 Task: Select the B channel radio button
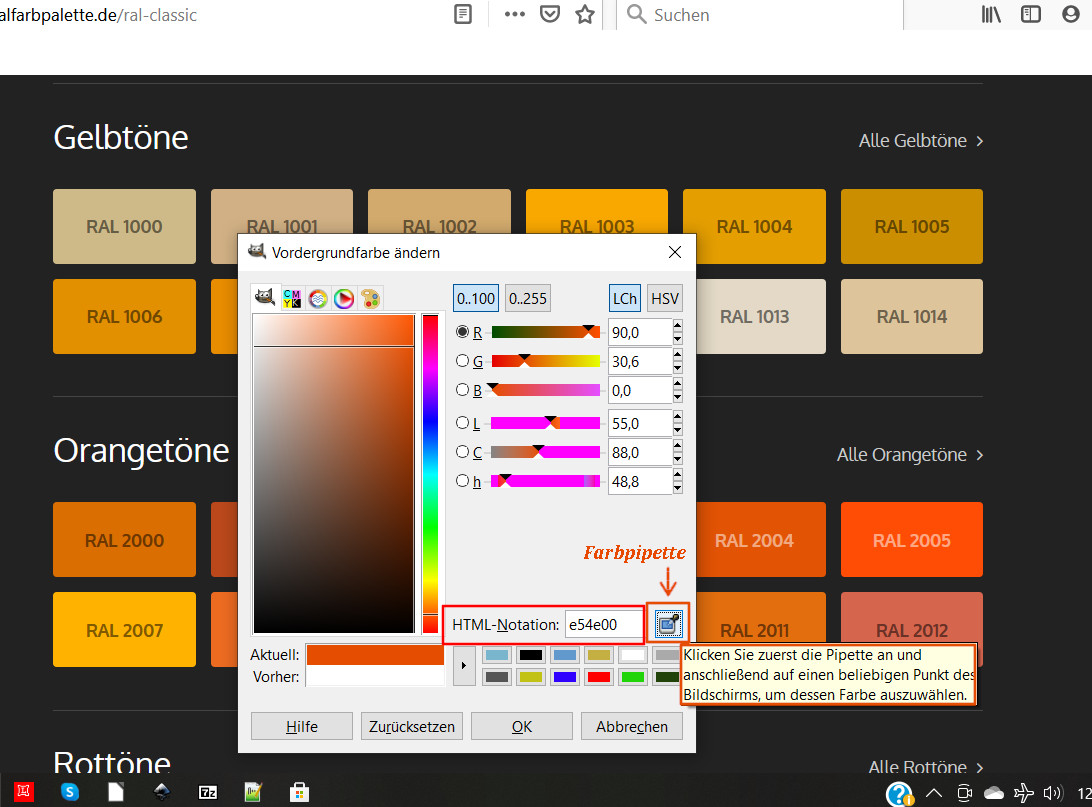click(x=462, y=390)
